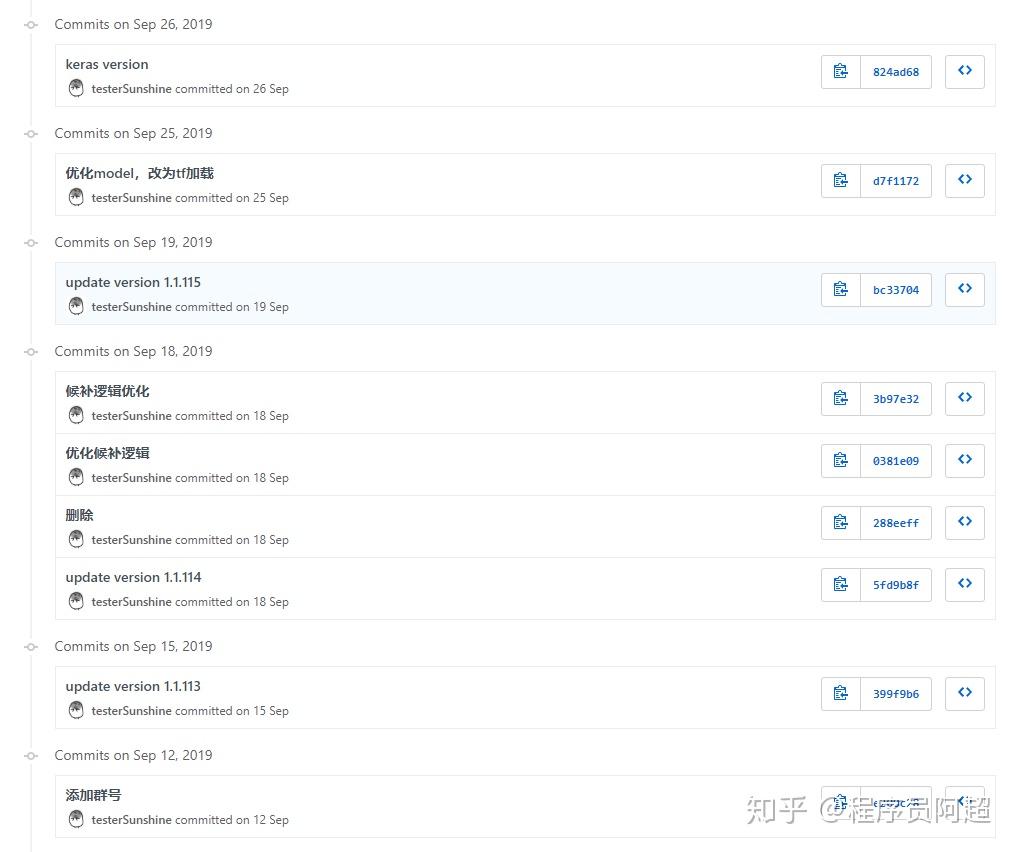Screen dimensions: 1017x852
Task: Copy full SHA for commit 288eeff
Action: pyautogui.click(x=841, y=523)
